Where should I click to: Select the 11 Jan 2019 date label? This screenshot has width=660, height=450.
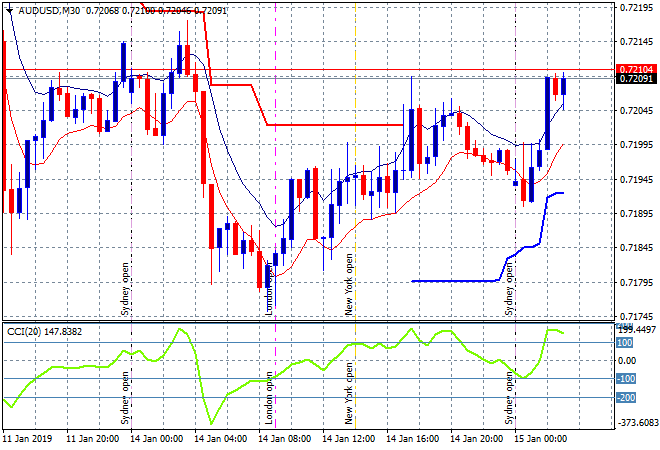(28, 438)
